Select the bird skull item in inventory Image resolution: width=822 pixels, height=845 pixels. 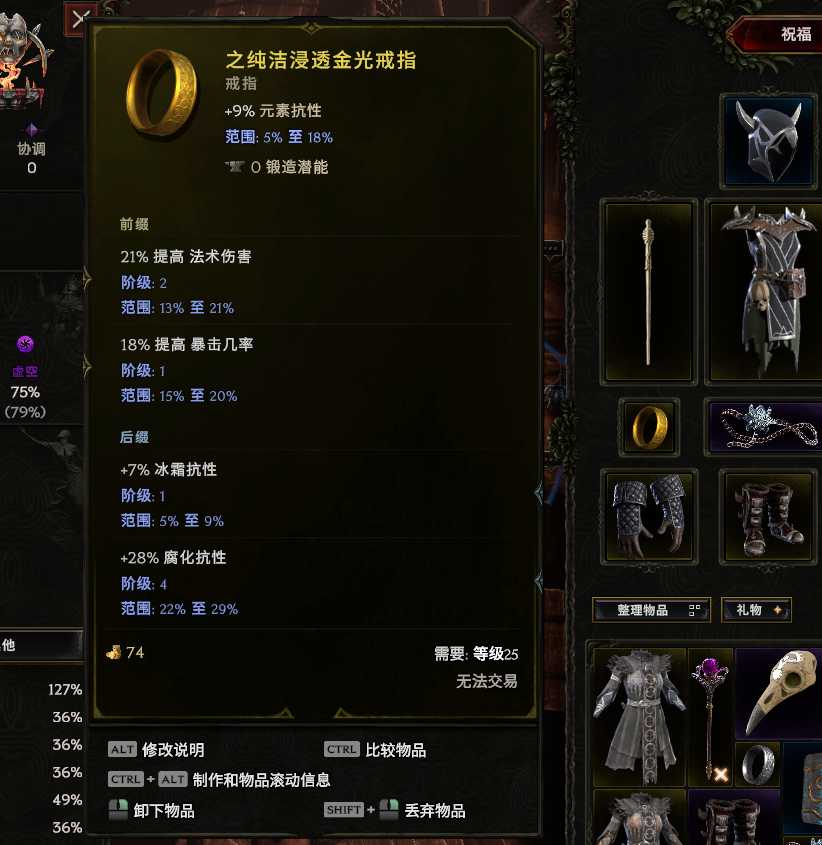(x=780, y=692)
